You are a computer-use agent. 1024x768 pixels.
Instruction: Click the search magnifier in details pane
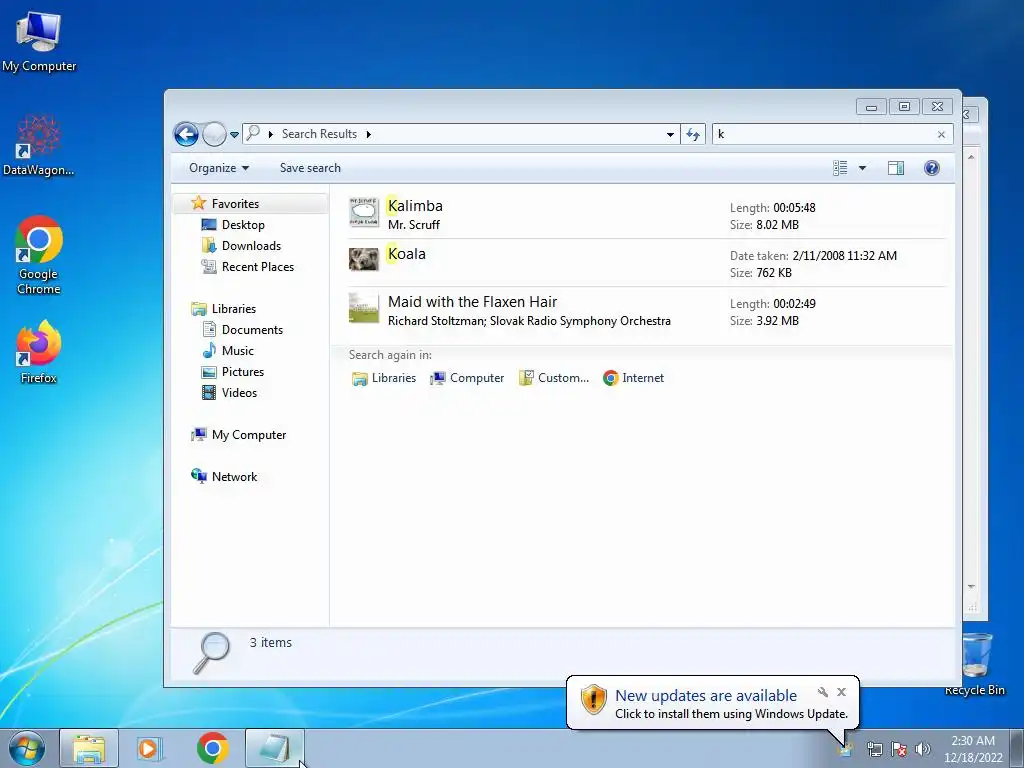click(211, 652)
